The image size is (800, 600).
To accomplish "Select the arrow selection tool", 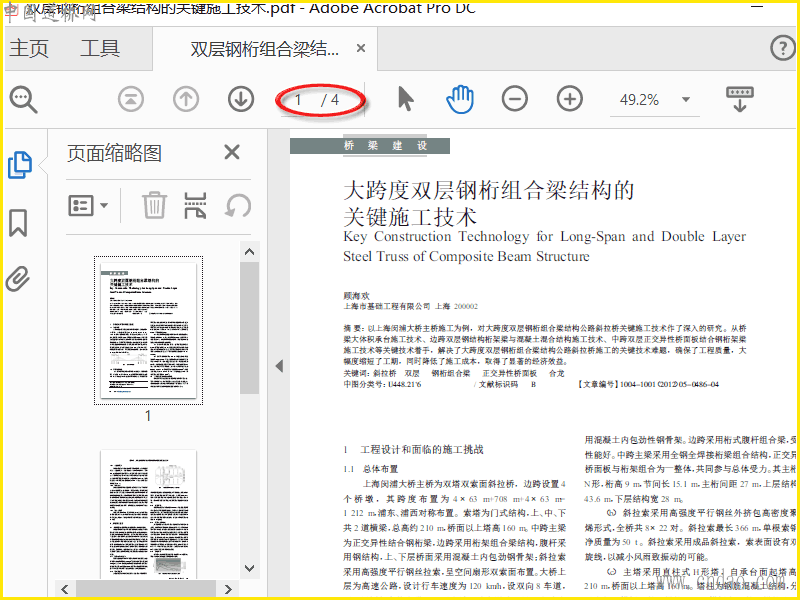I will click(x=406, y=99).
